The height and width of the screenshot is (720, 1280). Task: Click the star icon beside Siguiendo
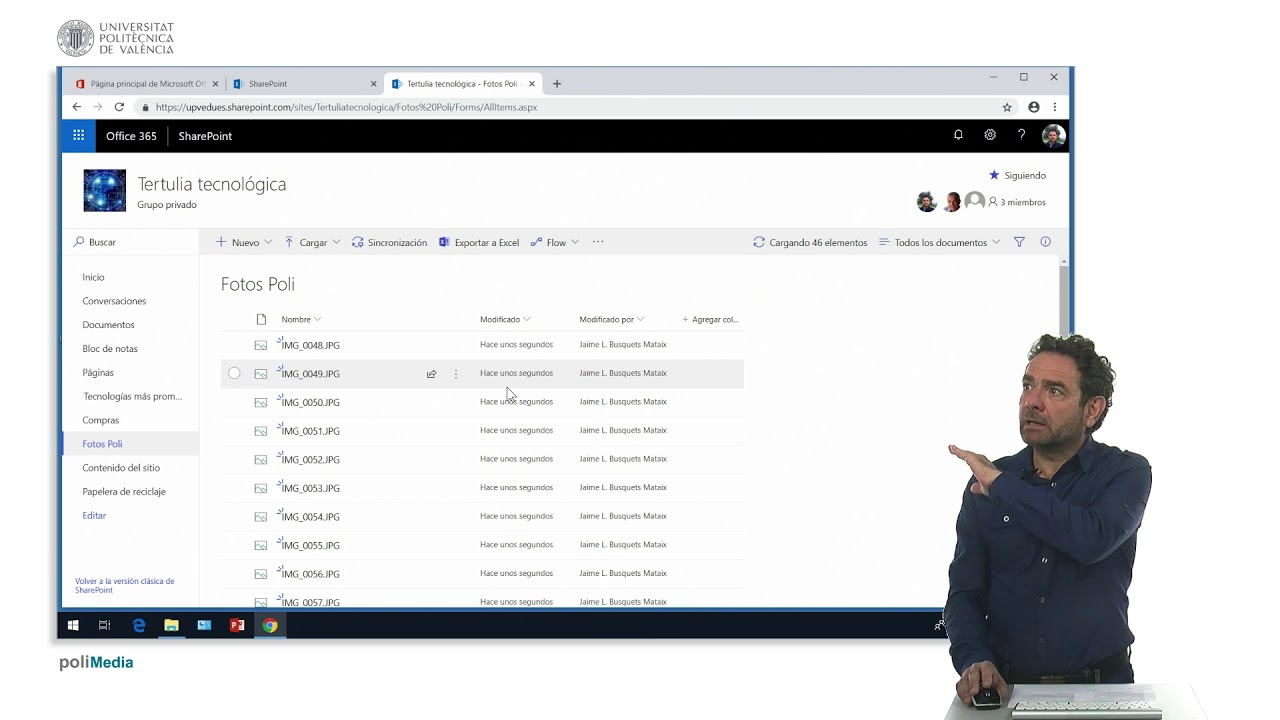pyautogui.click(x=994, y=175)
